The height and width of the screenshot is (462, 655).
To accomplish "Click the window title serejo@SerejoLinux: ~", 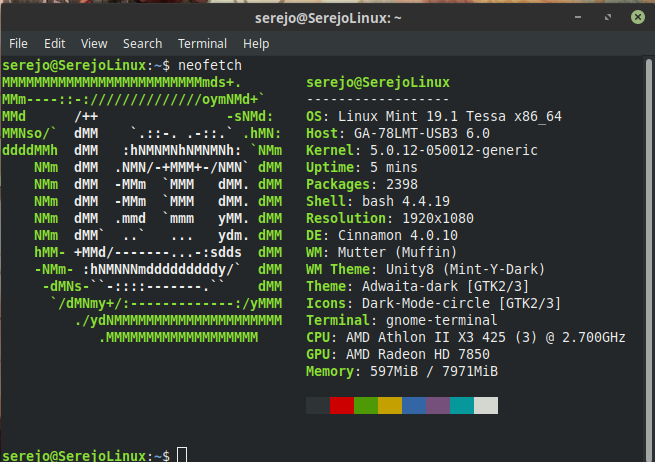I will [x=328, y=18].
